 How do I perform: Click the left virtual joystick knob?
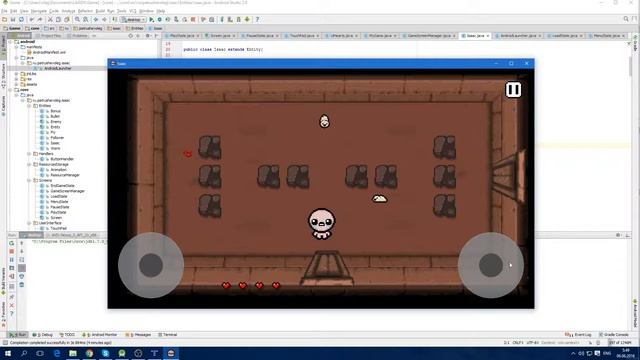pos(151,265)
